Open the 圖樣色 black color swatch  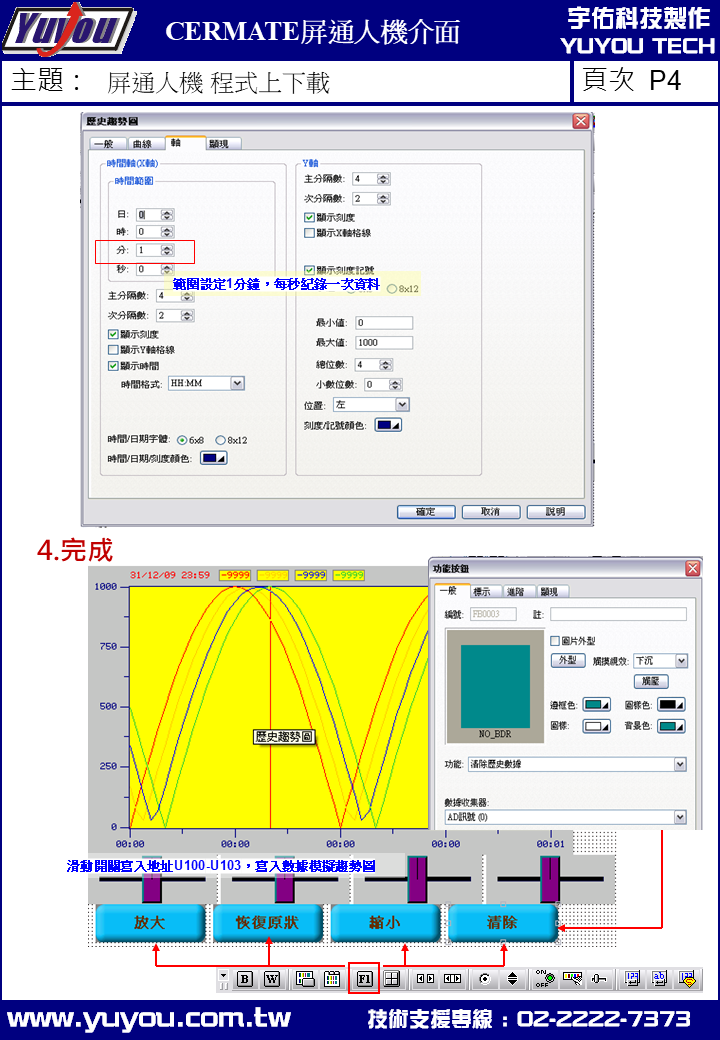click(x=671, y=705)
